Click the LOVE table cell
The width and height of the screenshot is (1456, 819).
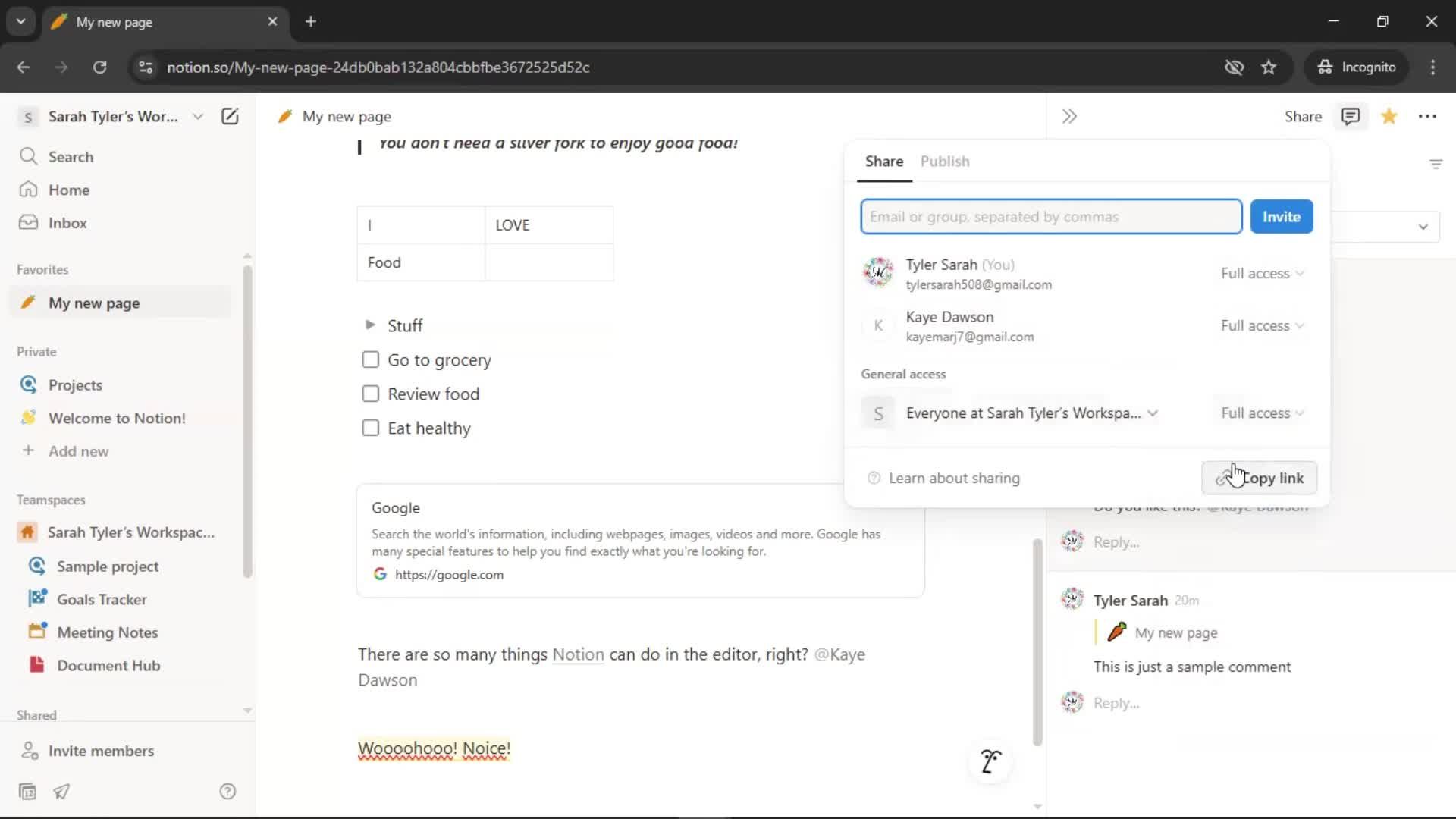click(549, 225)
